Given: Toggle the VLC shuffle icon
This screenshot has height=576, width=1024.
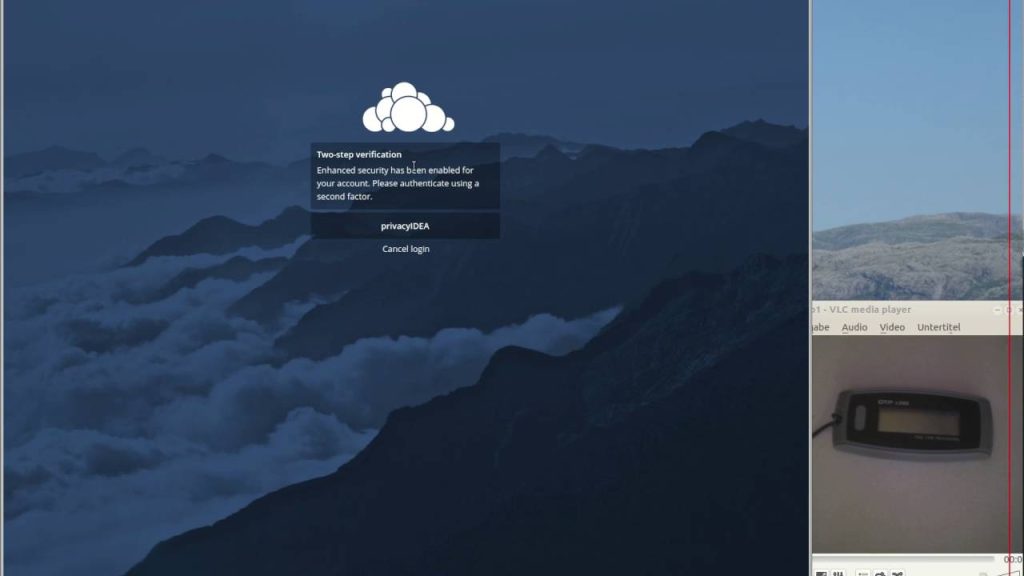Looking at the screenshot, I should tap(894, 573).
